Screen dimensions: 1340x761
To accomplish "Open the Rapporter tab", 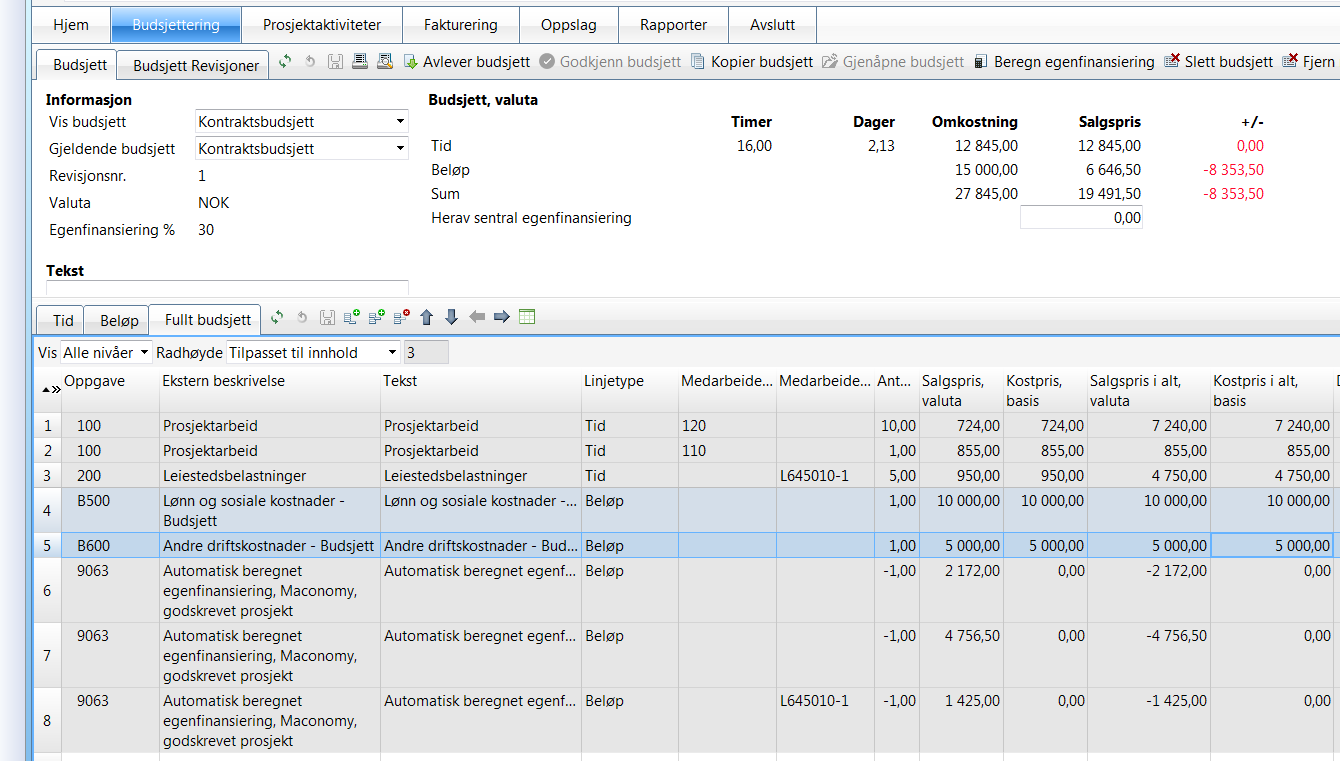I will [674, 25].
